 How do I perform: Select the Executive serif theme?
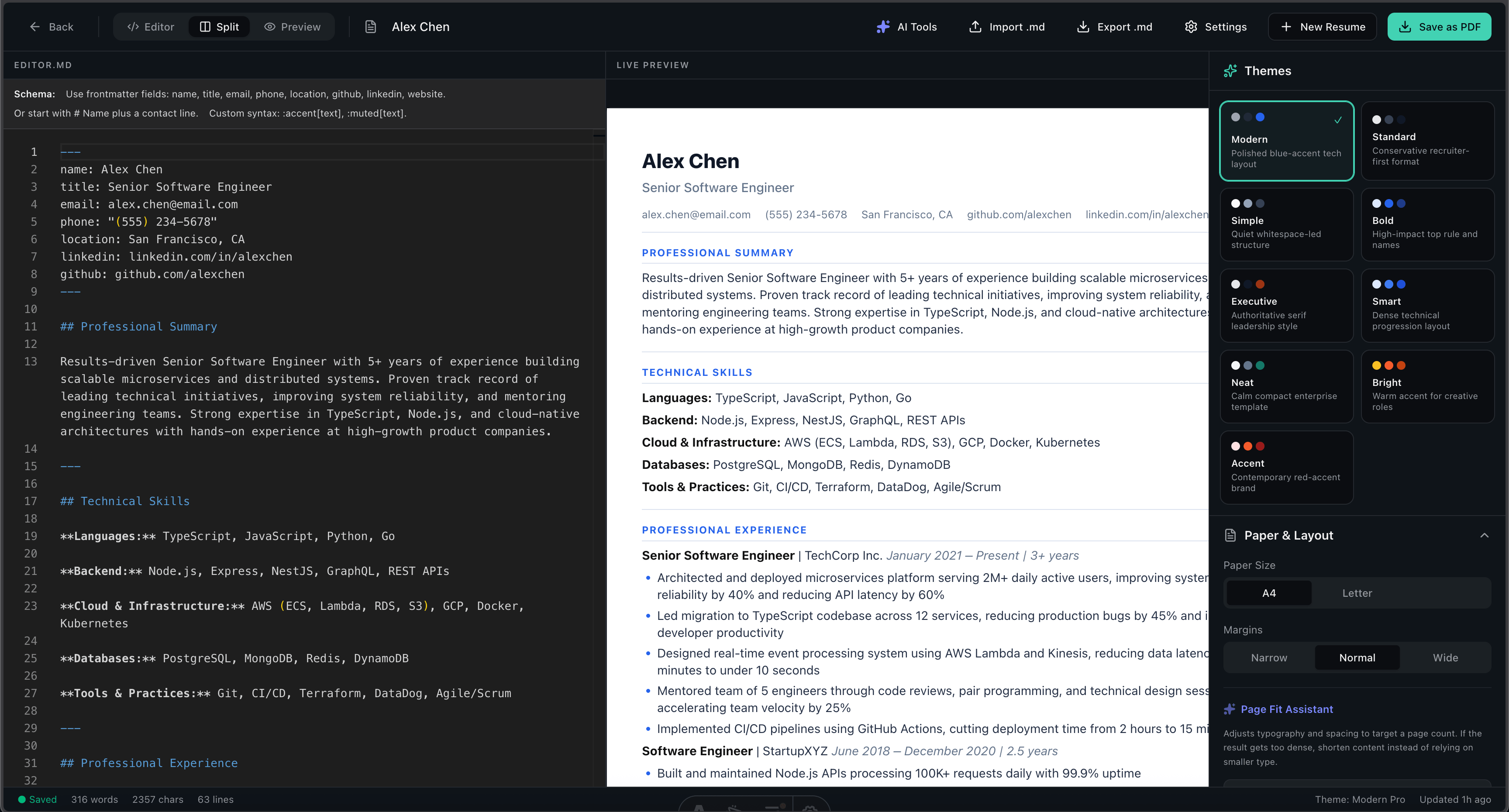[x=1286, y=305]
